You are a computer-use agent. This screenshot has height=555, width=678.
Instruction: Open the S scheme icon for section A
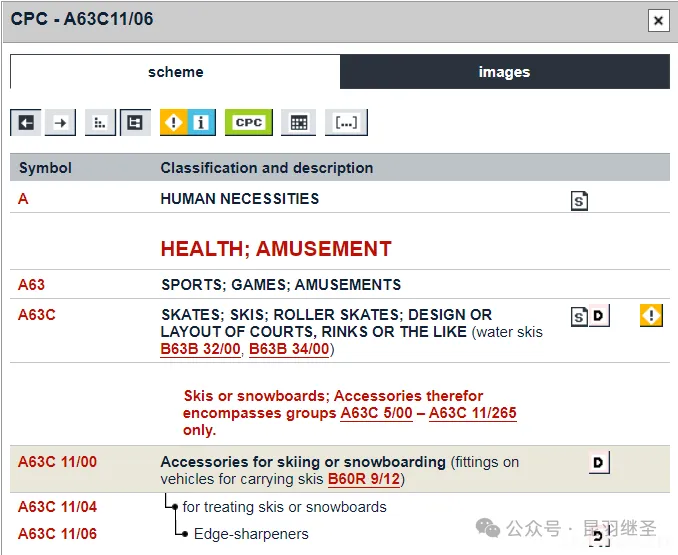pos(579,200)
